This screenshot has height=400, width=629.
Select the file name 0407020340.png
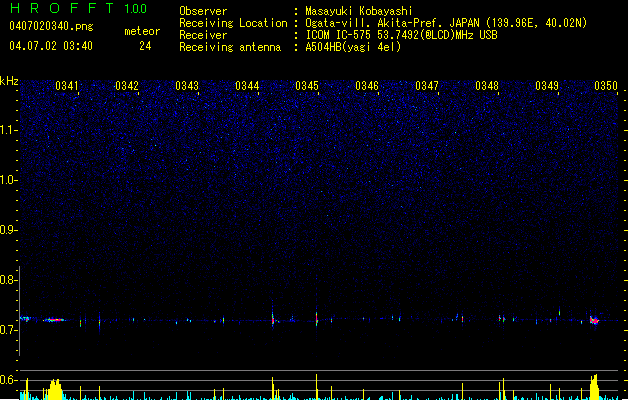[51, 26]
